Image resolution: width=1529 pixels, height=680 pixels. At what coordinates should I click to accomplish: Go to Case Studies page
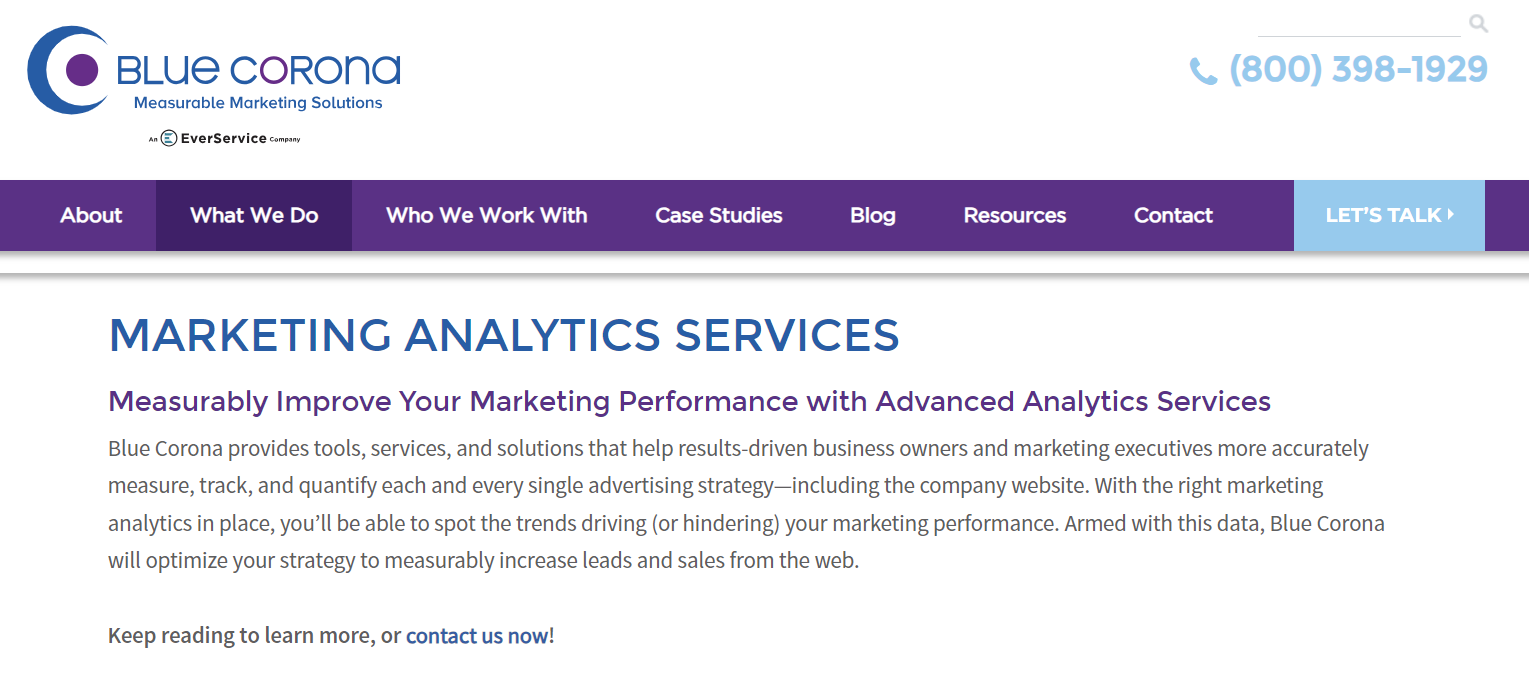(x=719, y=215)
